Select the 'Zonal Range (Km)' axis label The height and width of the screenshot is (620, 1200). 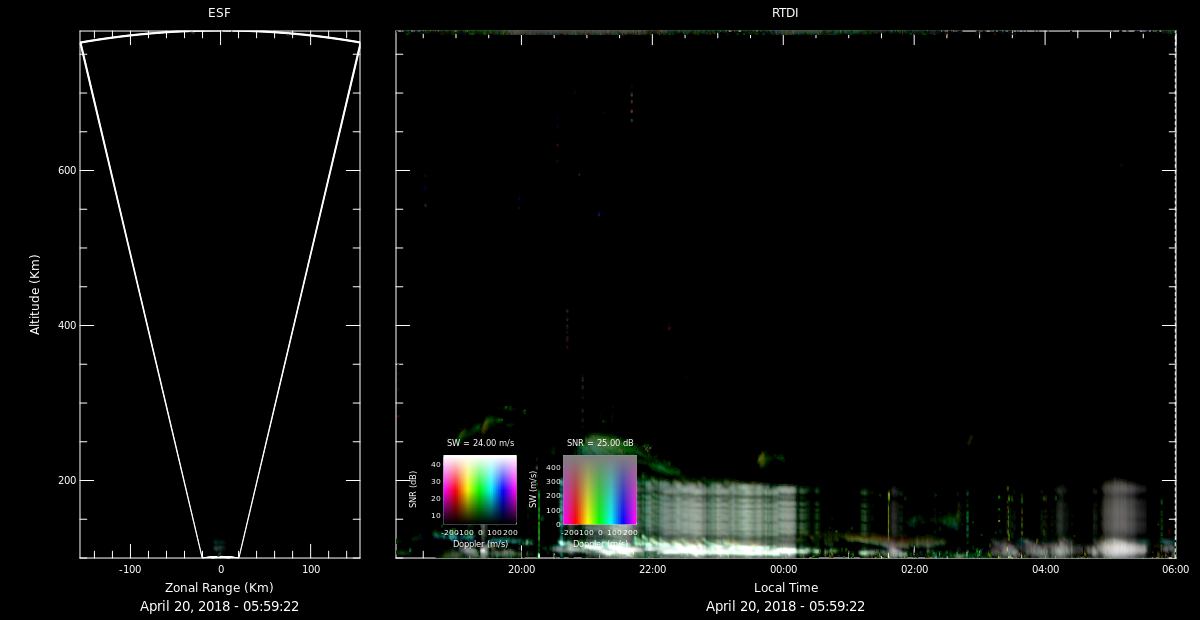(x=219, y=588)
